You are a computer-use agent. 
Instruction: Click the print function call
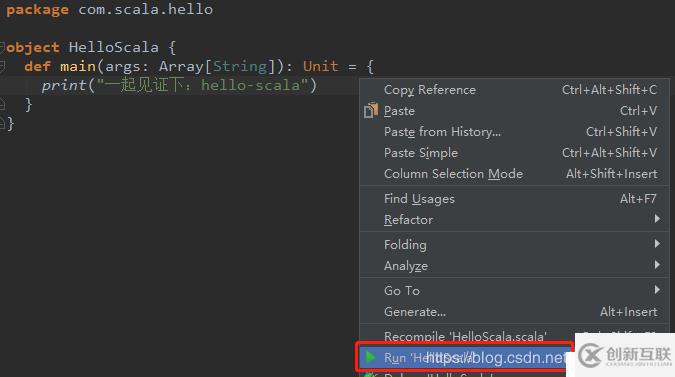tap(64, 85)
